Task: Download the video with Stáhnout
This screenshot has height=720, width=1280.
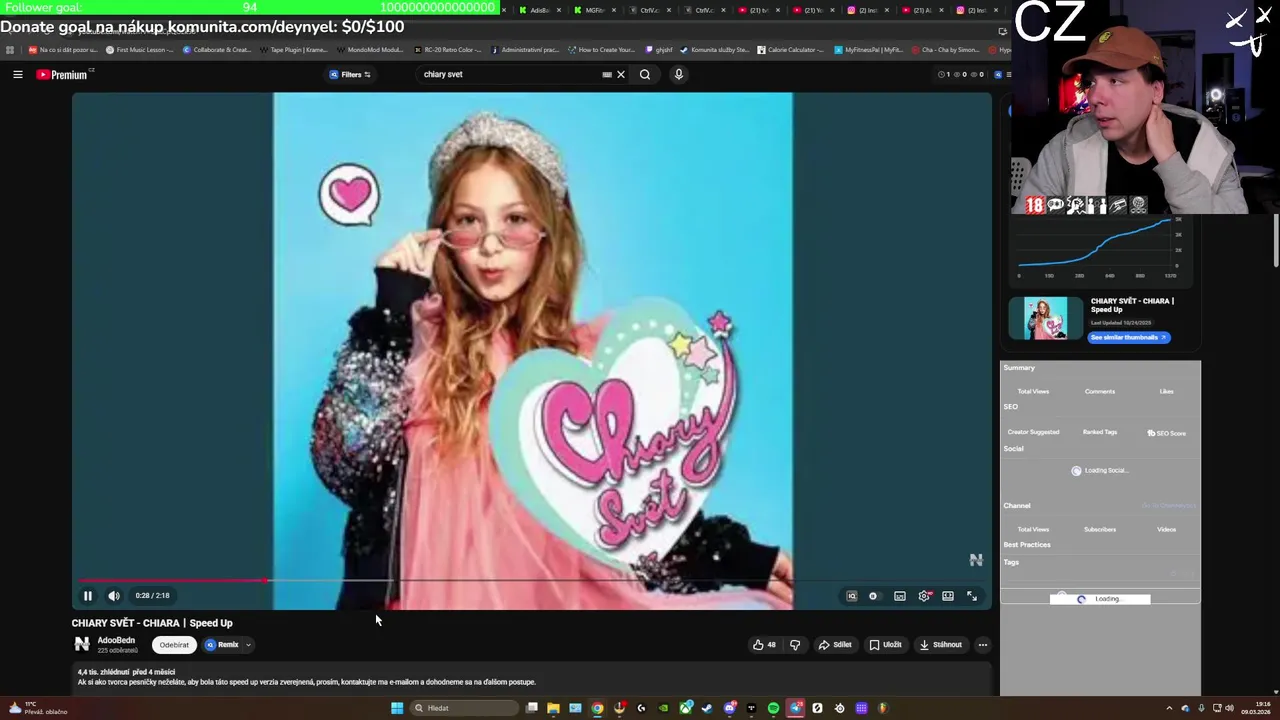Action: tap(941, 645)
